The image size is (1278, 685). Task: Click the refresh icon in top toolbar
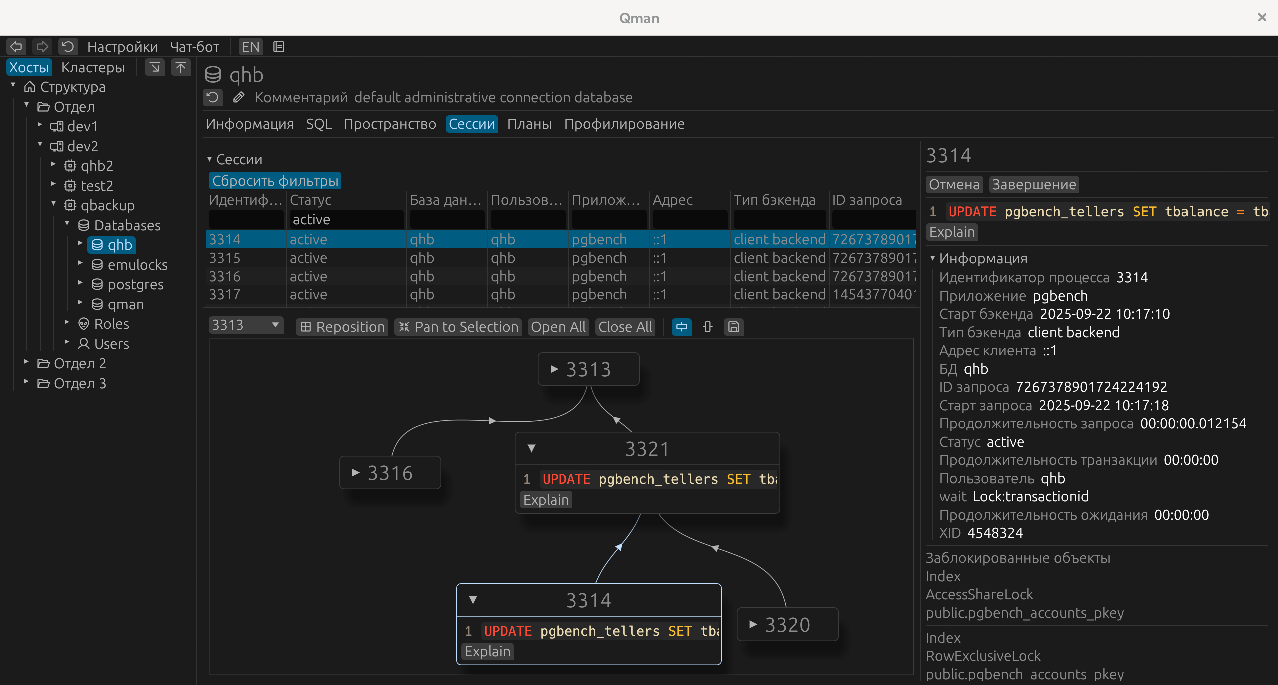coord(68,47)
